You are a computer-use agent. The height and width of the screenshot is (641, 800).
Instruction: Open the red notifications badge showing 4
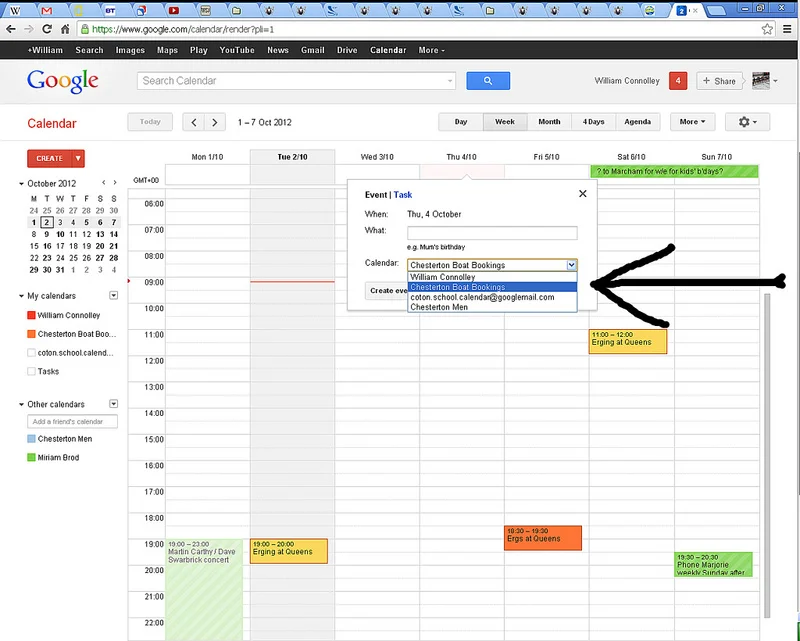pos(678,81)
